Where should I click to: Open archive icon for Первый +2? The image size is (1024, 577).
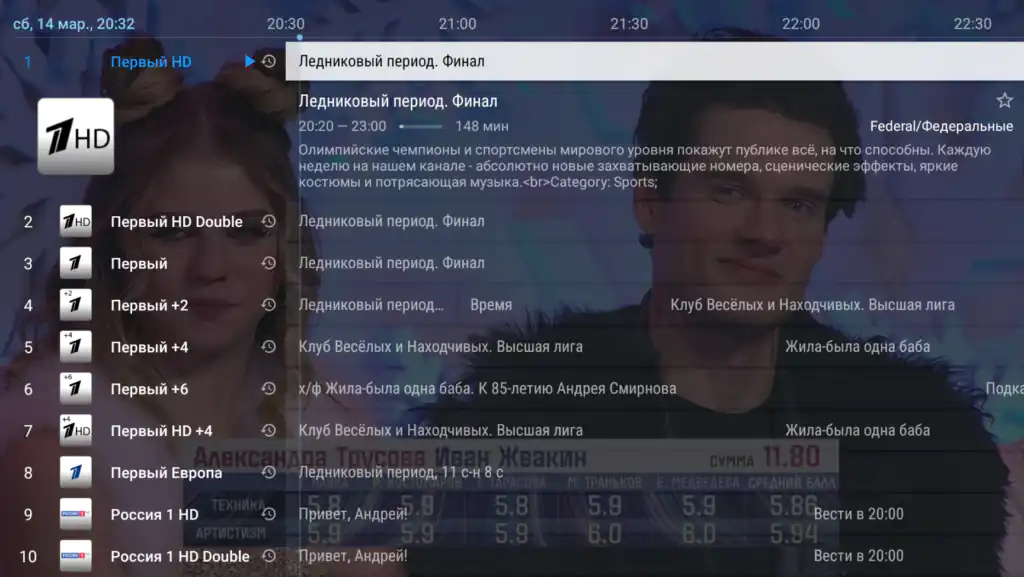(x=268, y=305)
